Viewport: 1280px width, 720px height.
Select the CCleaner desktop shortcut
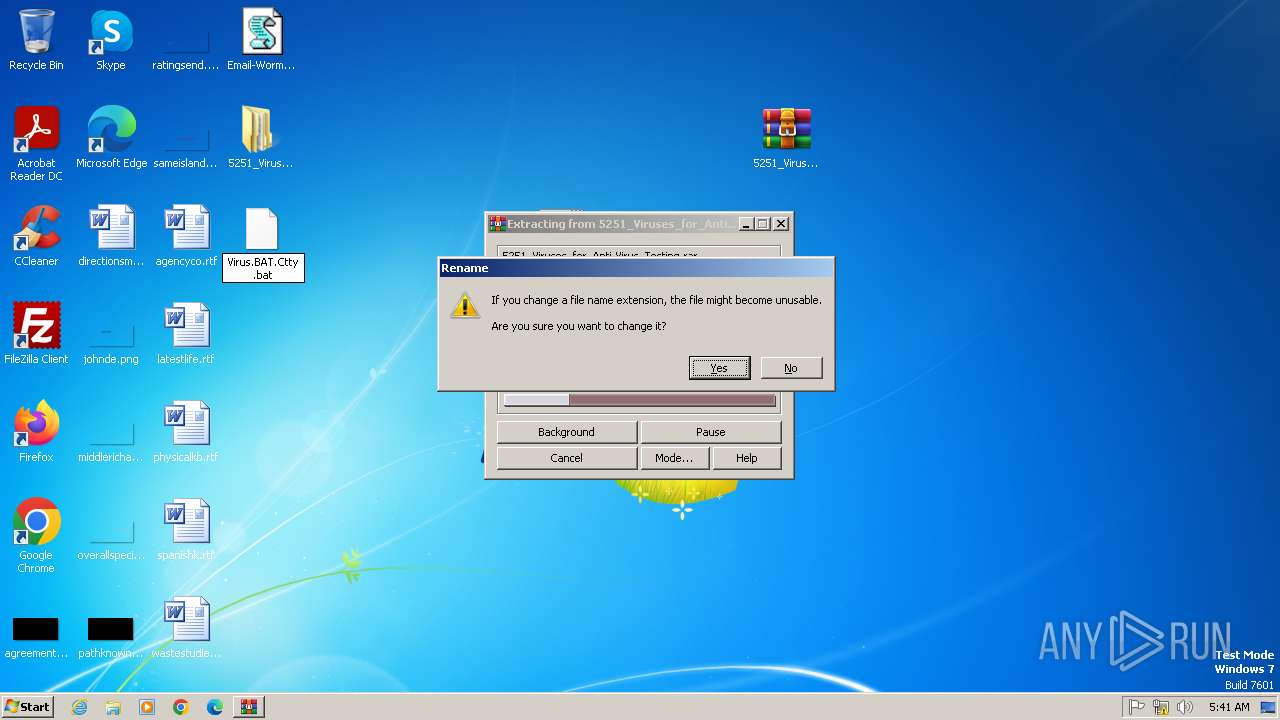(x=36, y=236)
